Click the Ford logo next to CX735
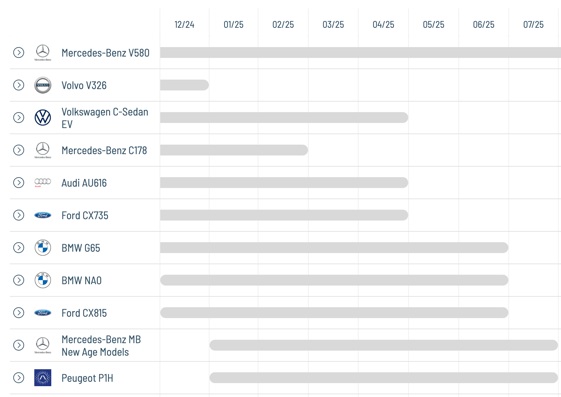Image resolution: width=561 pixels, height=397 pixels. (x=43, y=215)
